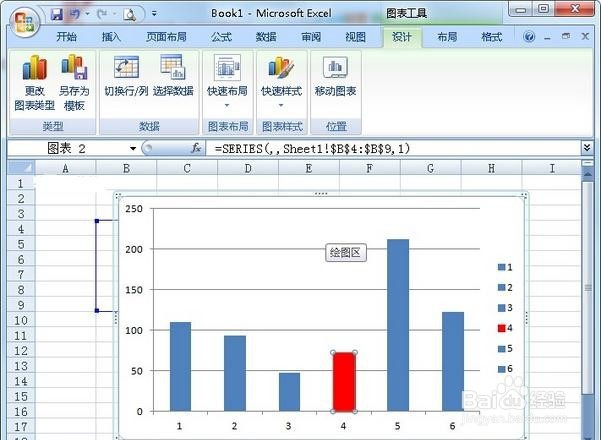Screen dimensions: 601x440
Task: Minimize the ribbon workbook window
Action: click(x=547, y=38)
